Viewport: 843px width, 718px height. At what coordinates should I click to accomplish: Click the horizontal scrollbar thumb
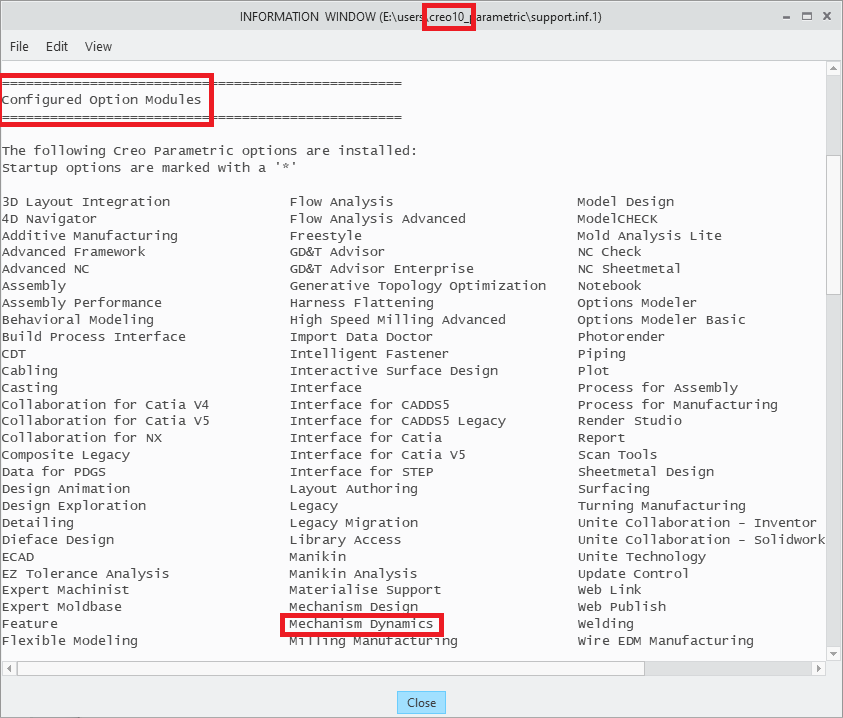point(331,669)
